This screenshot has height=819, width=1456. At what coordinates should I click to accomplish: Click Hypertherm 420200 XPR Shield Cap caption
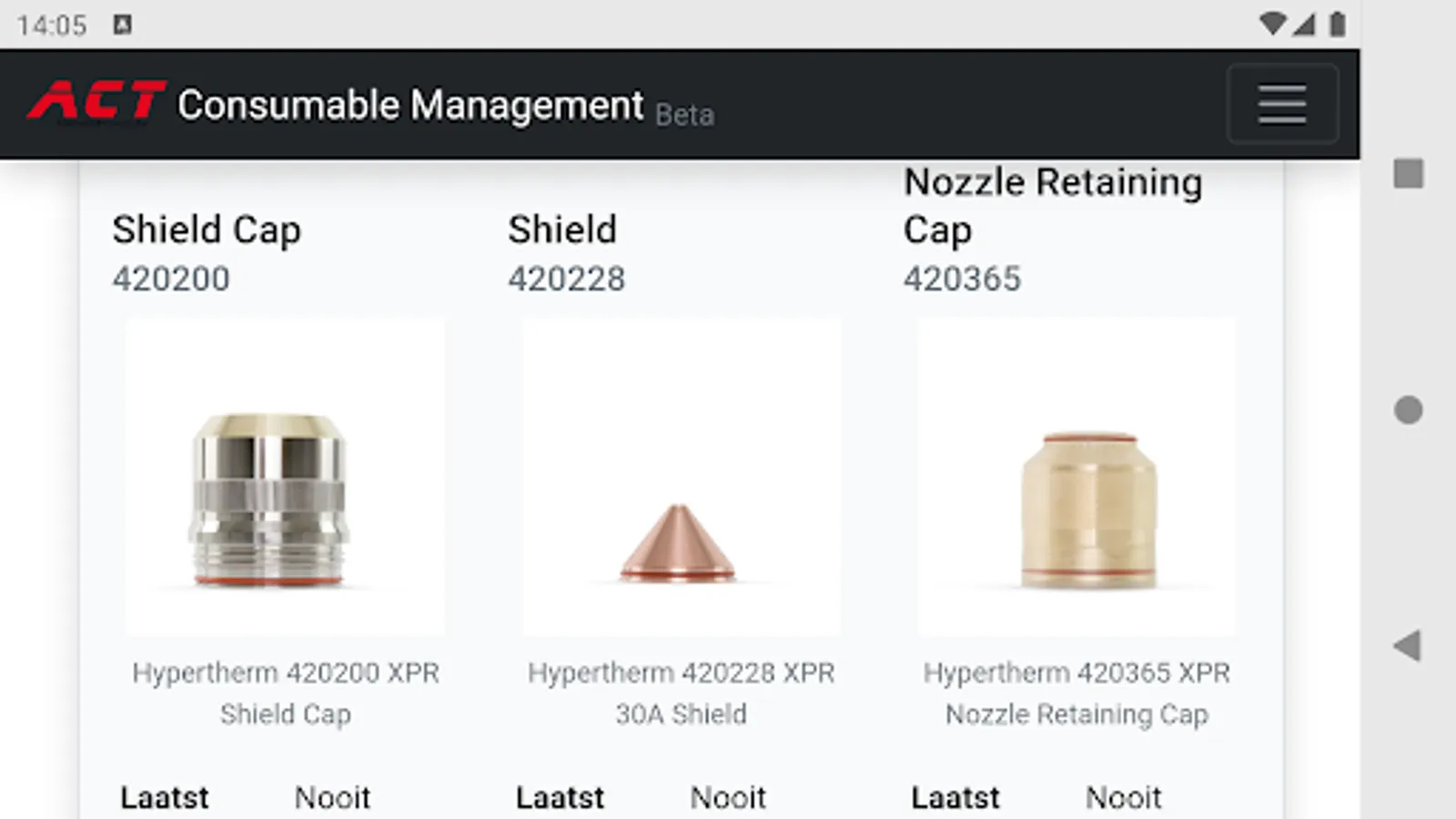point(285,693)
